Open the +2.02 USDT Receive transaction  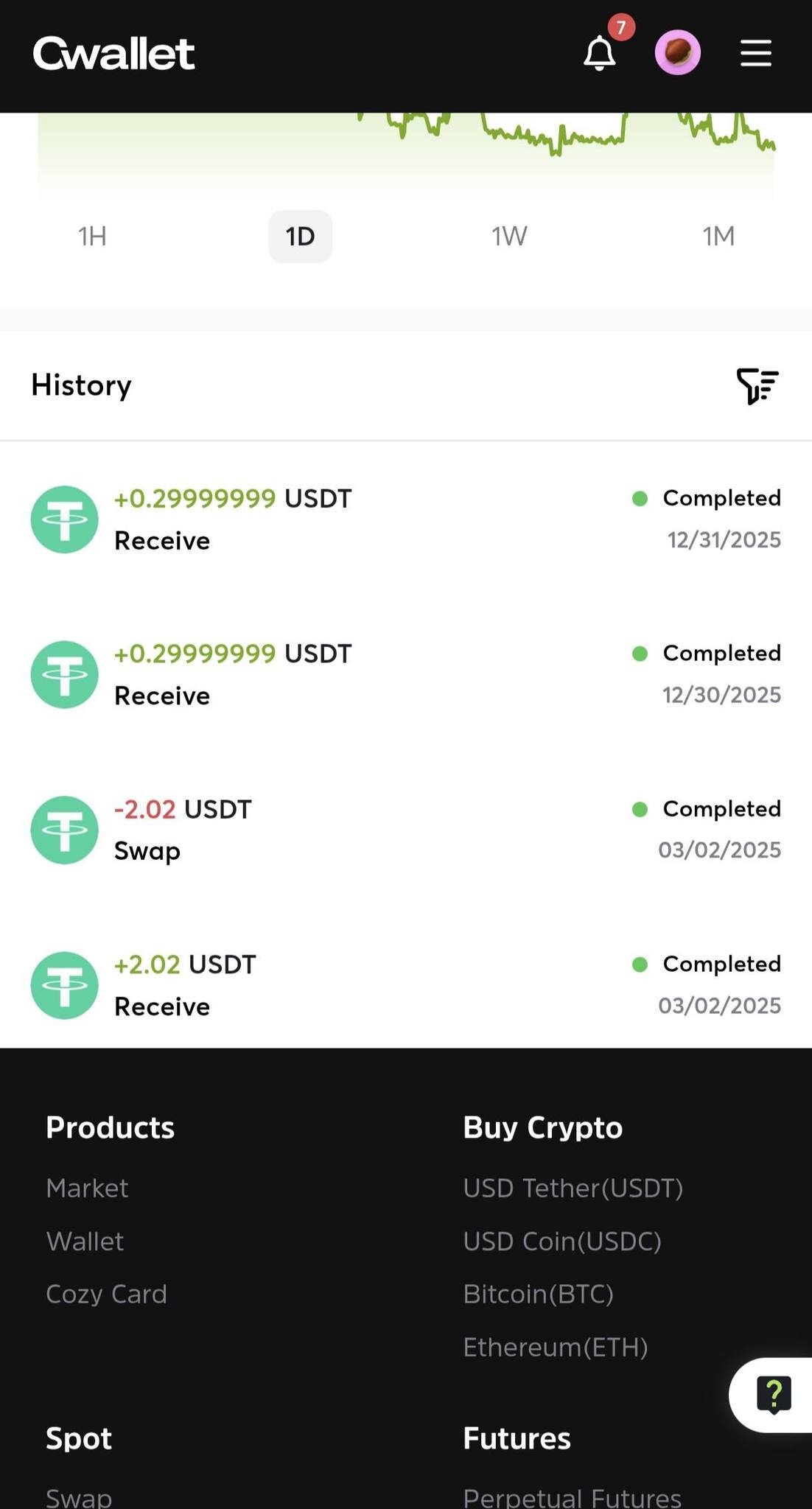tap(405, 985)
